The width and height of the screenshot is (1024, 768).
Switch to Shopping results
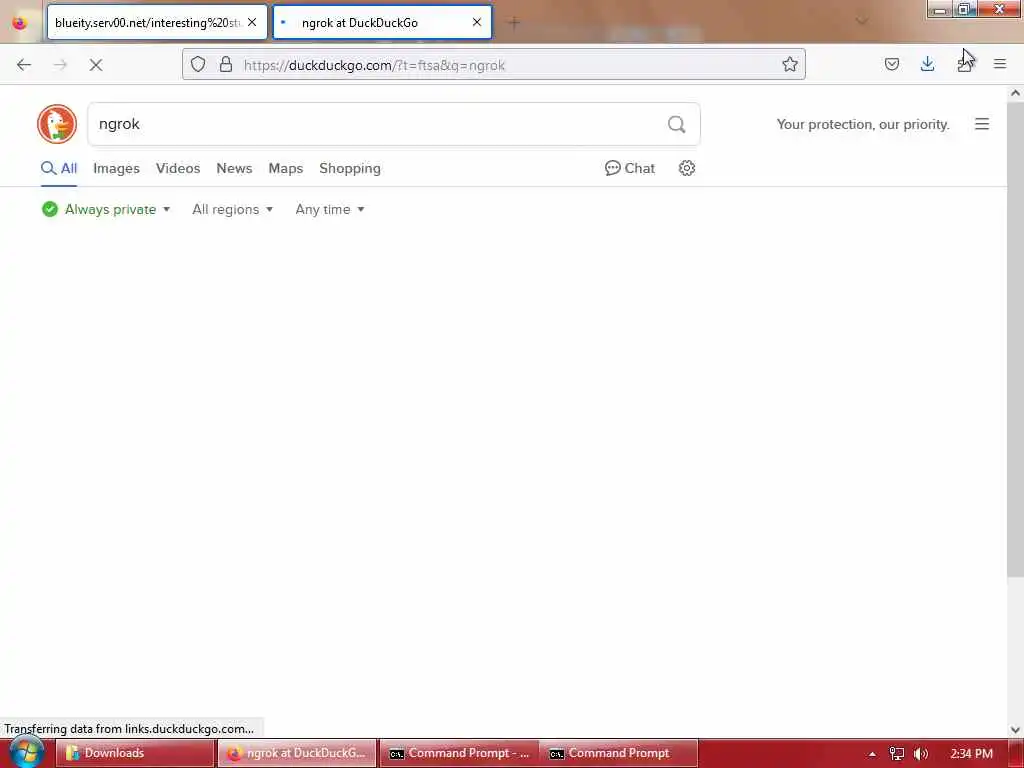pos(350,168)
